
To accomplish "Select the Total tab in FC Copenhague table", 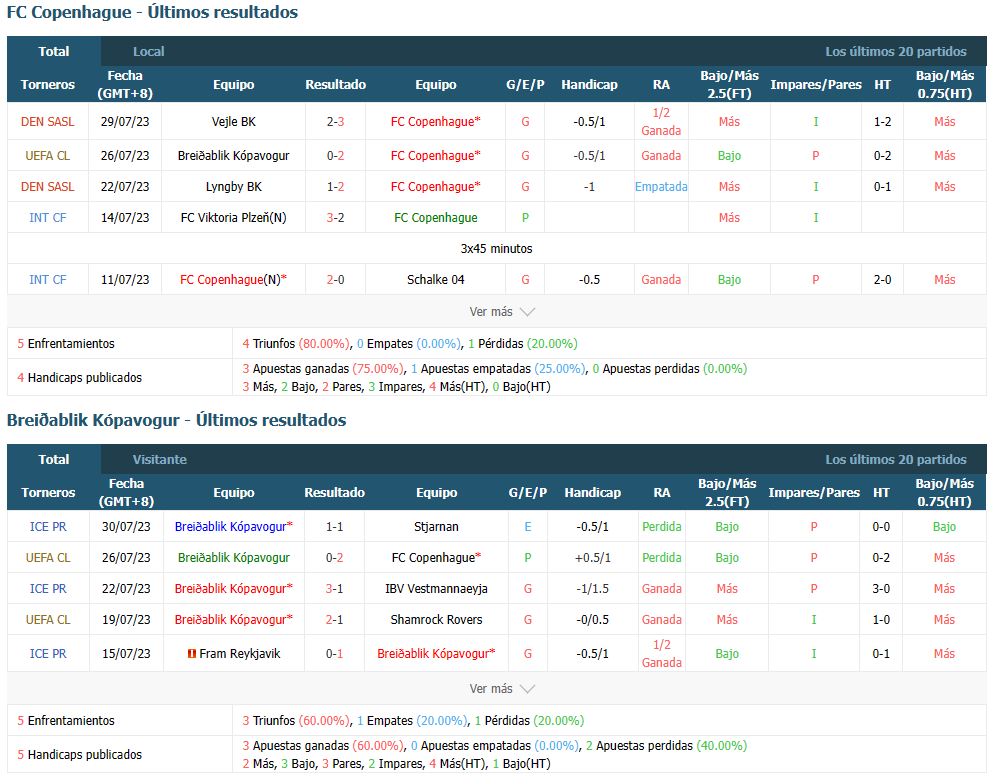I will point(54,52).
